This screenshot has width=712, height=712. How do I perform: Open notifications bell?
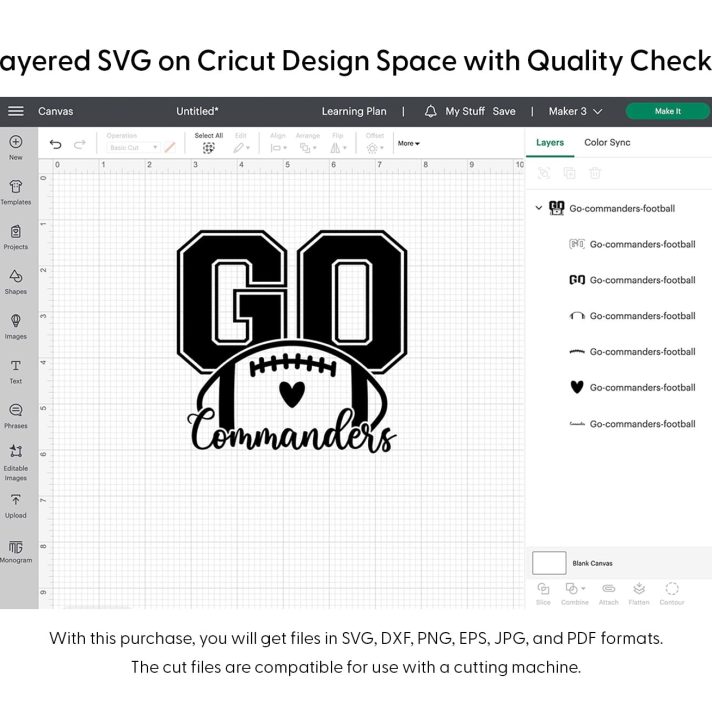pos(430,111)
